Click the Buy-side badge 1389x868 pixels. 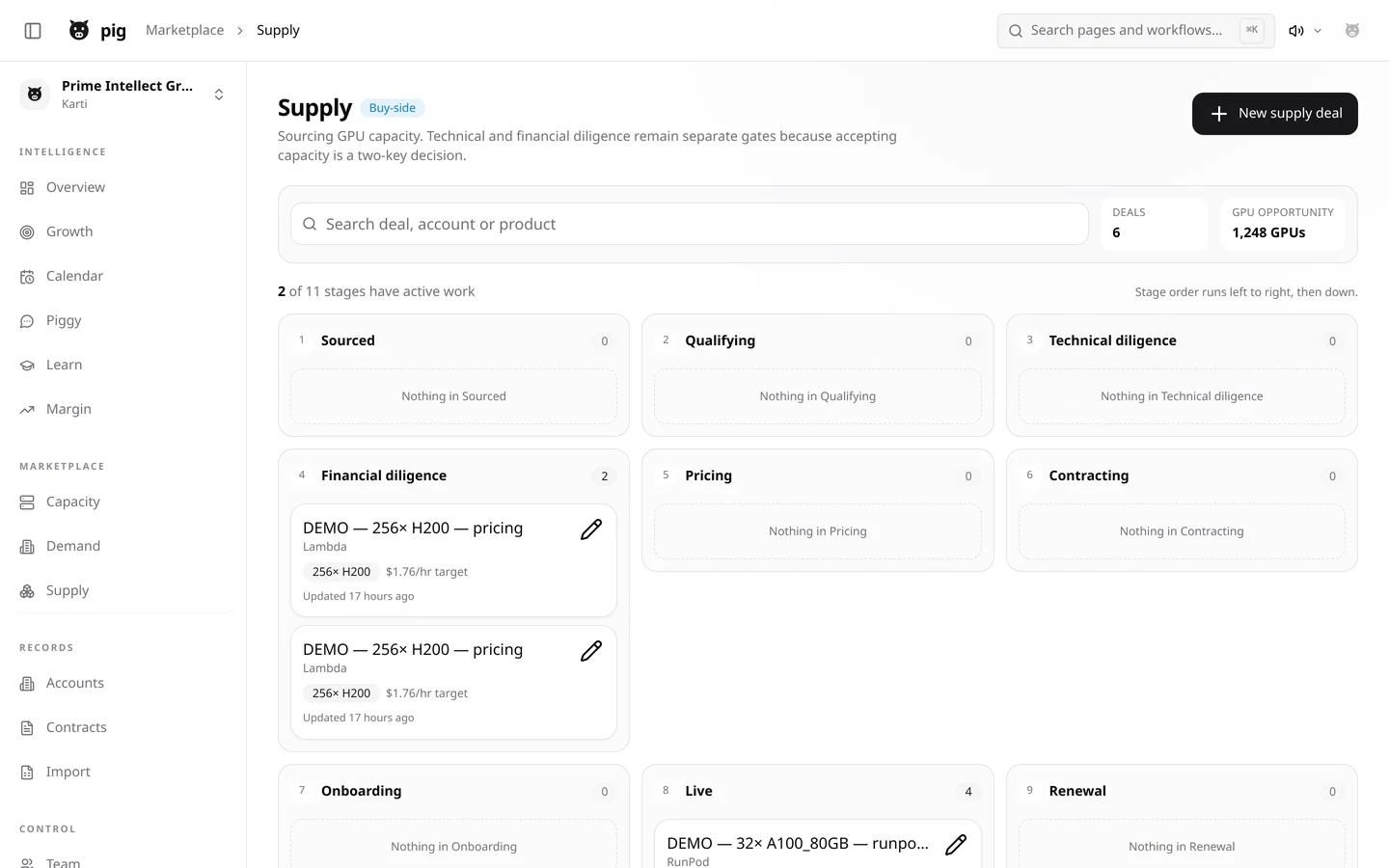[393, 108]
